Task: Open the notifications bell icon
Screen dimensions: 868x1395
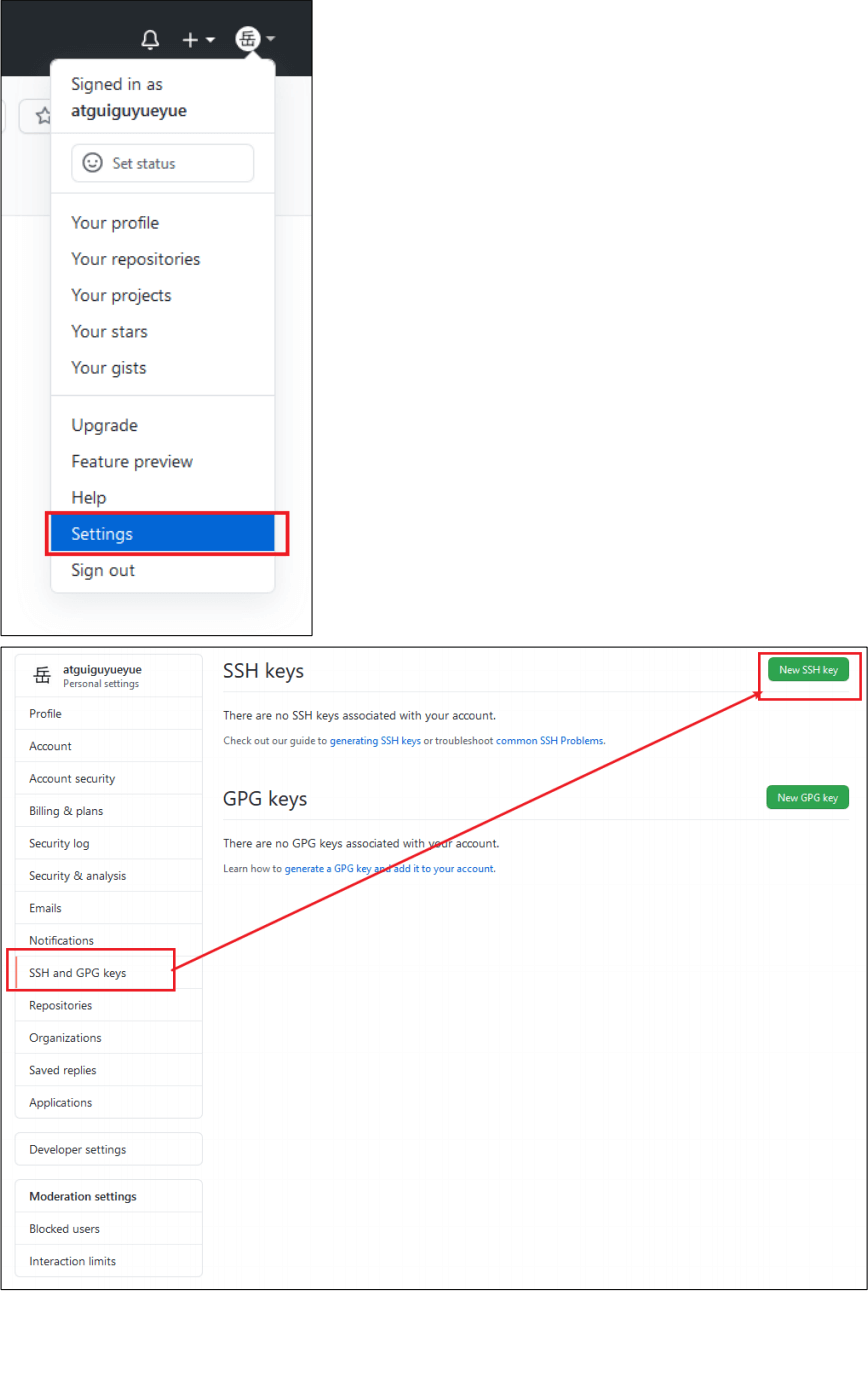Action: 150,40
